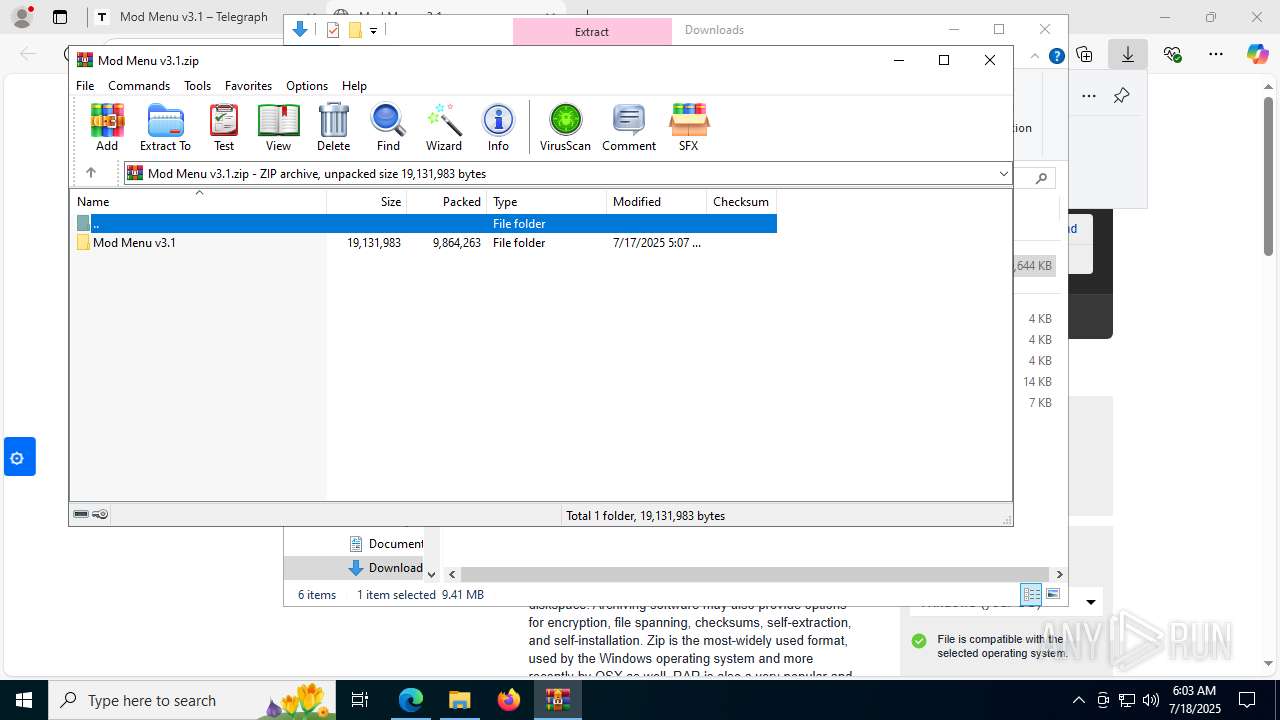Viewport: 1280px width, 720px height.
Task: Pin the downloads panel
Action: (x=1121, y=96)
